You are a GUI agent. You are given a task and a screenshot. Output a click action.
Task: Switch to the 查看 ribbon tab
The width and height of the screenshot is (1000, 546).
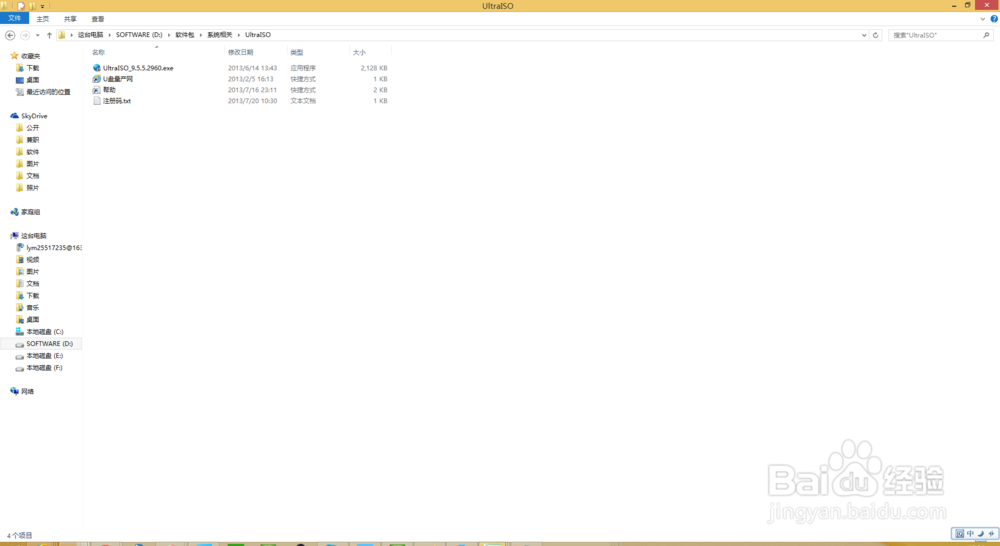98,19
